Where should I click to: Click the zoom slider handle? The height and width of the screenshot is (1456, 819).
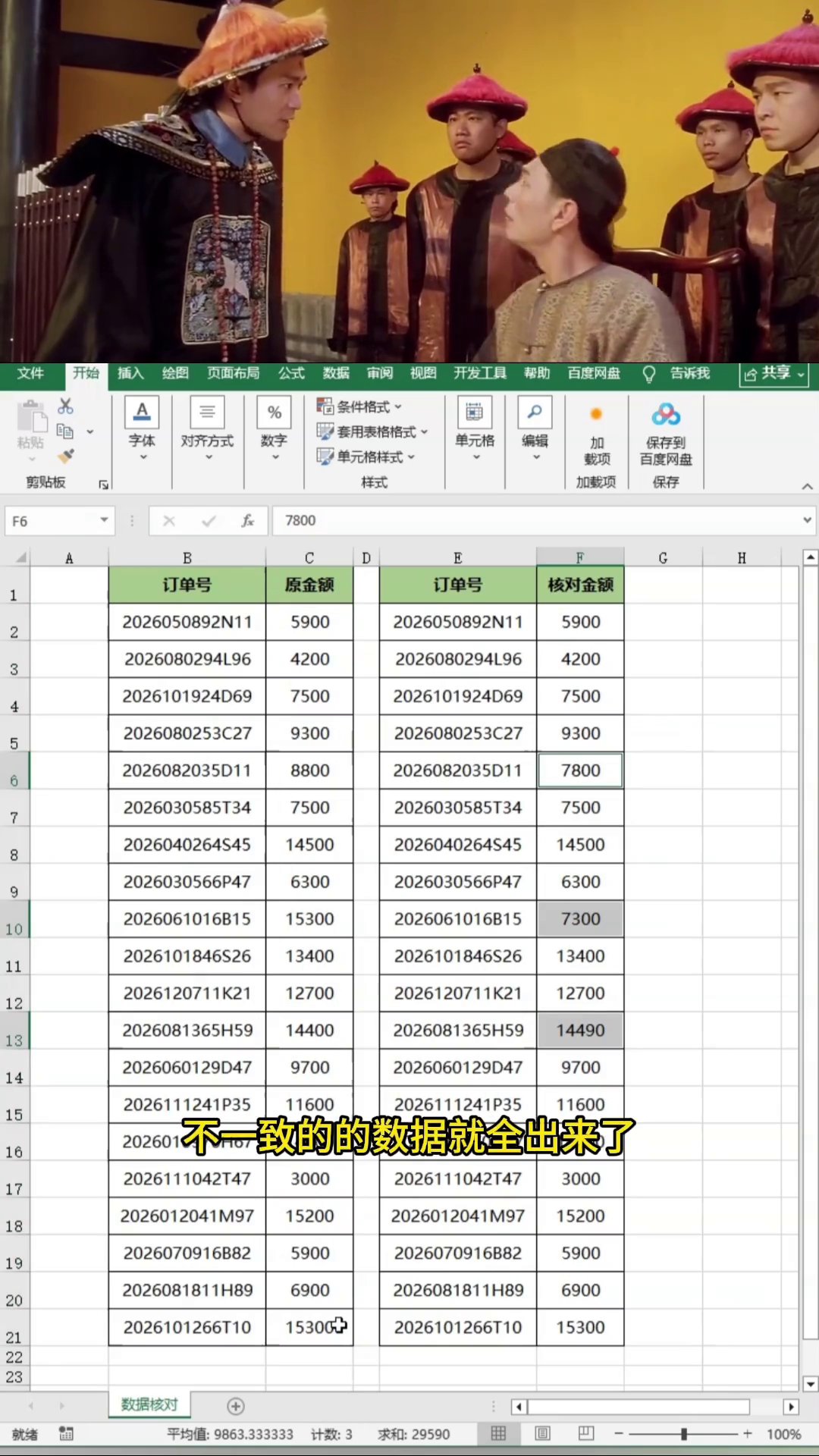684,1433
